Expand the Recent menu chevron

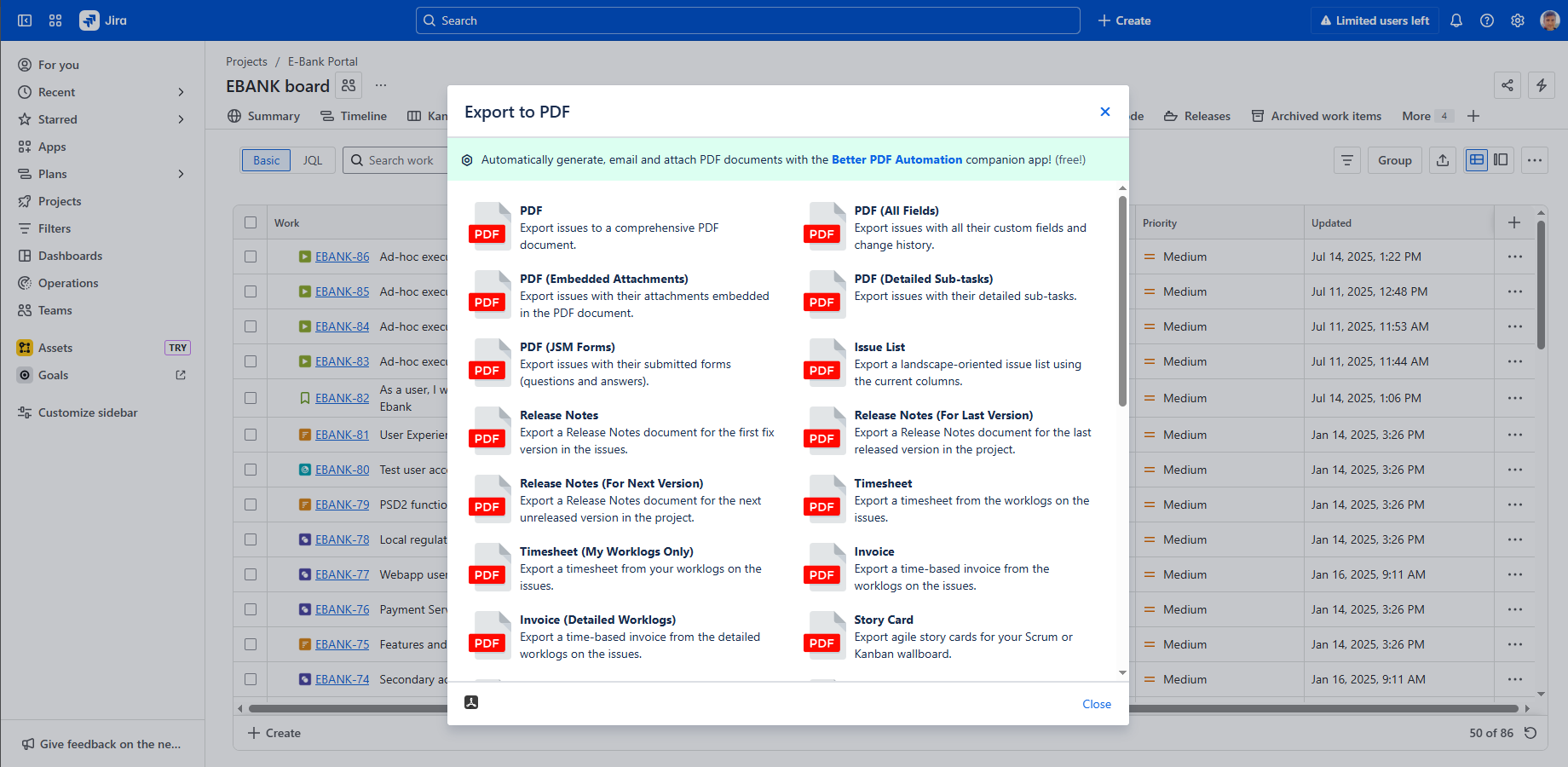181,92
